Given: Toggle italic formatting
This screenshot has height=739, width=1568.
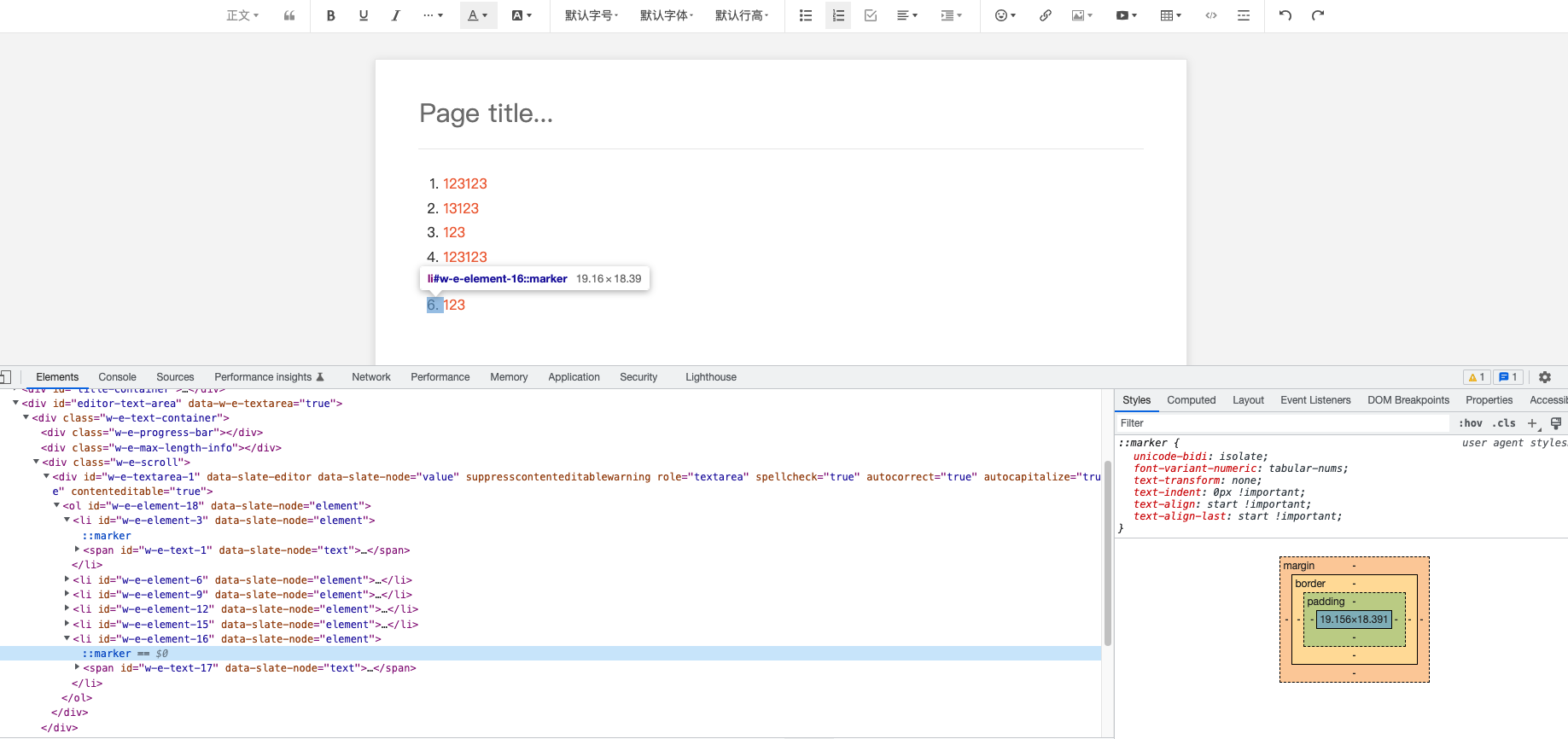Looking at the screenshot, I should [x=395, y=15].
